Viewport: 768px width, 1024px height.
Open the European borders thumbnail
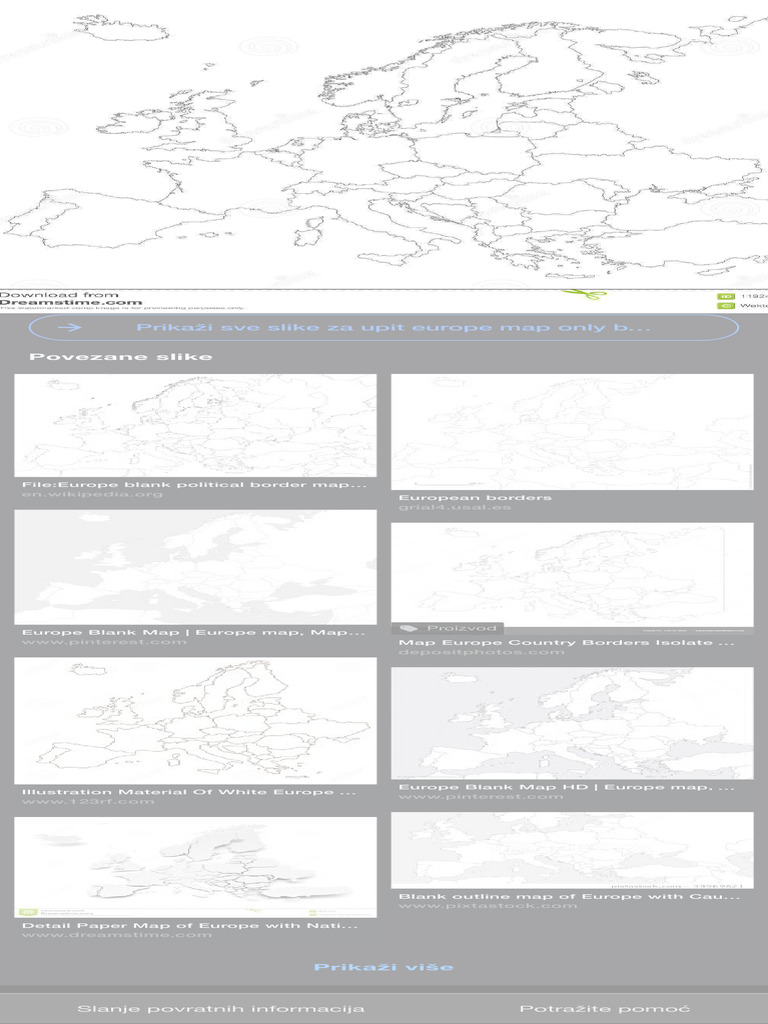[572, 432]
